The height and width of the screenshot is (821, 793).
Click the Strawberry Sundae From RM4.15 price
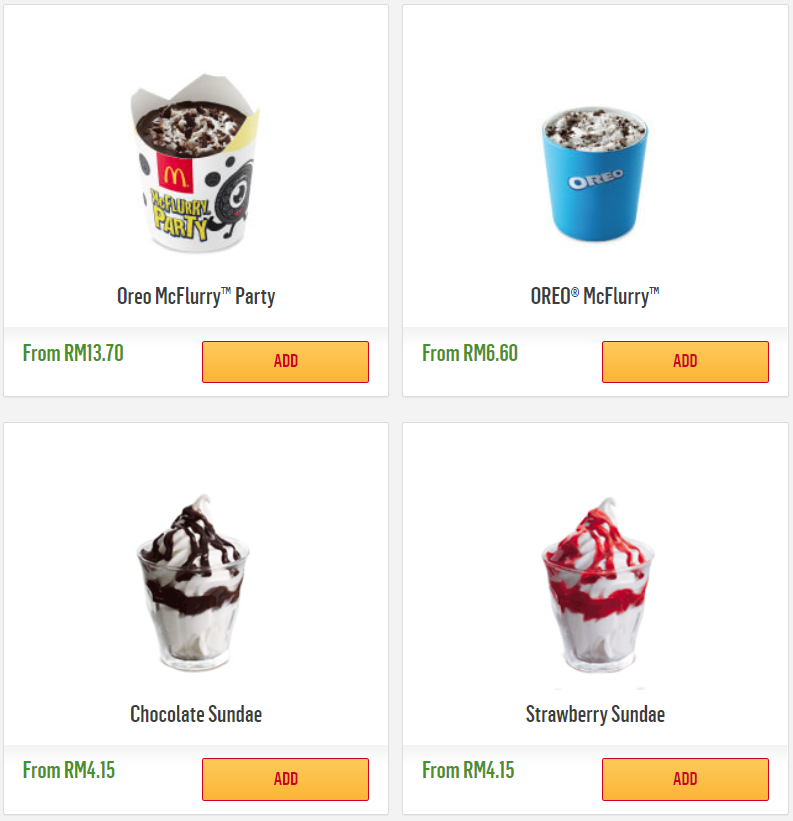click(468, 771)
